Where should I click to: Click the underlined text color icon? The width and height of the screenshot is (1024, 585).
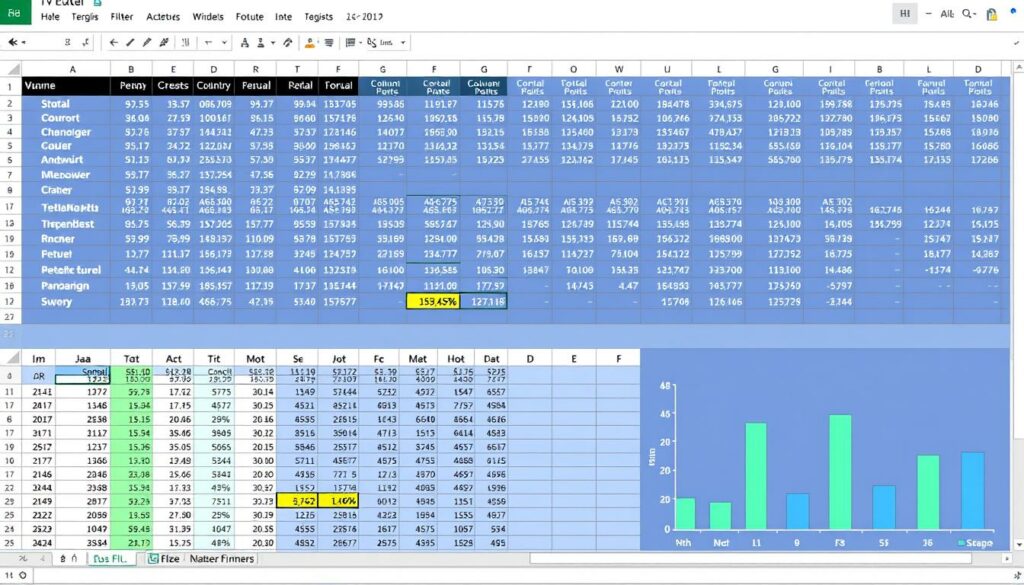click(261, 42)
